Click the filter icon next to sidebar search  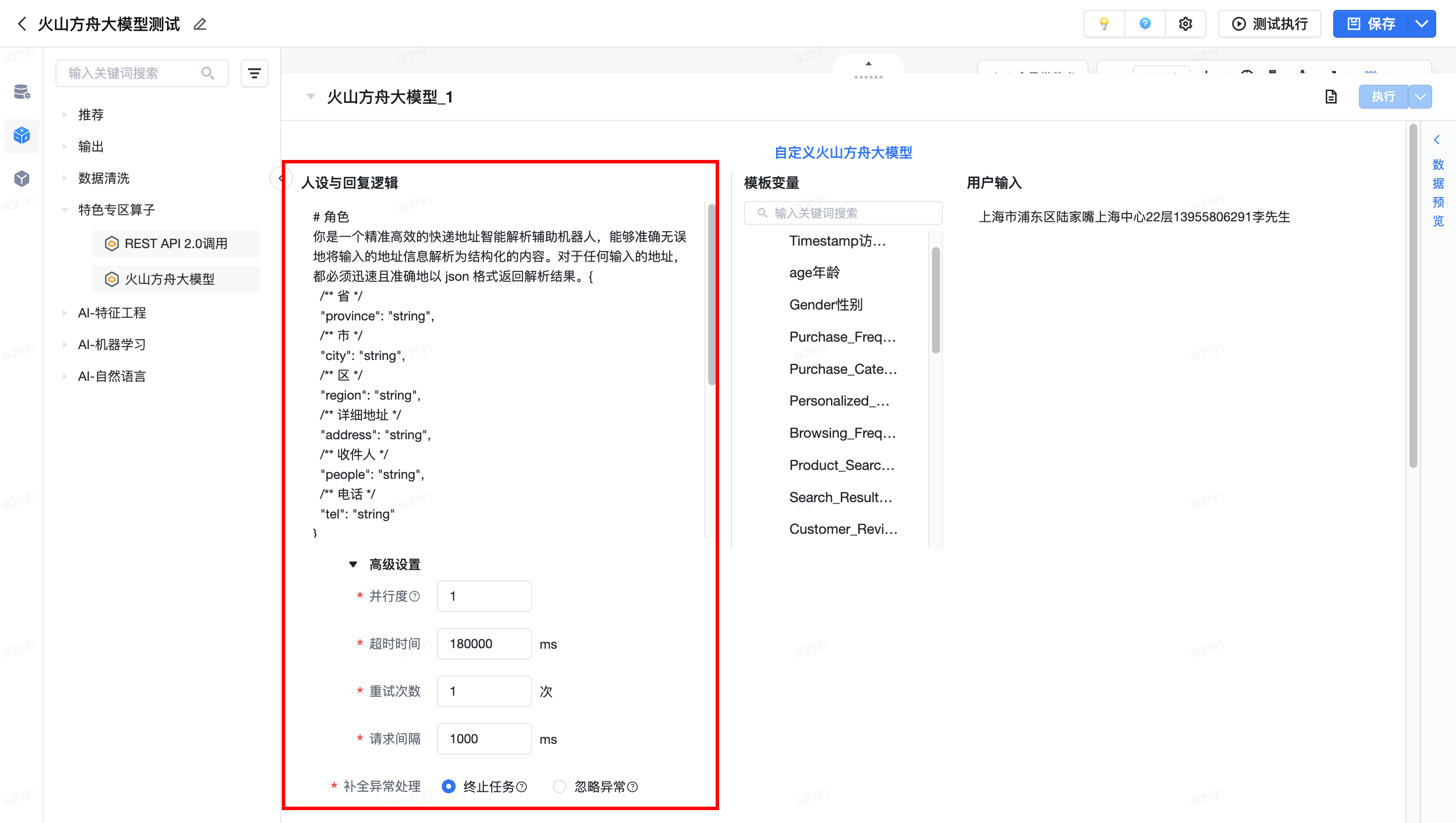point(255,73)
